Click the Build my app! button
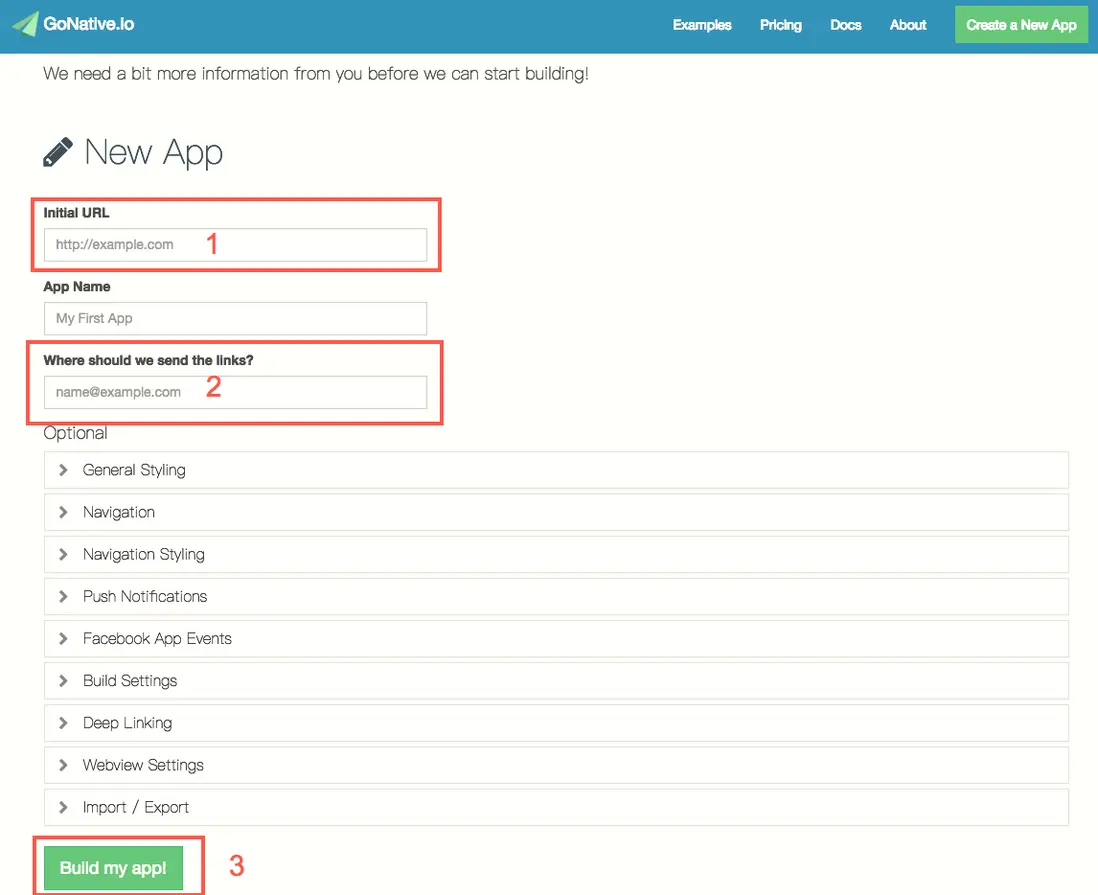 tap(113, 868)
